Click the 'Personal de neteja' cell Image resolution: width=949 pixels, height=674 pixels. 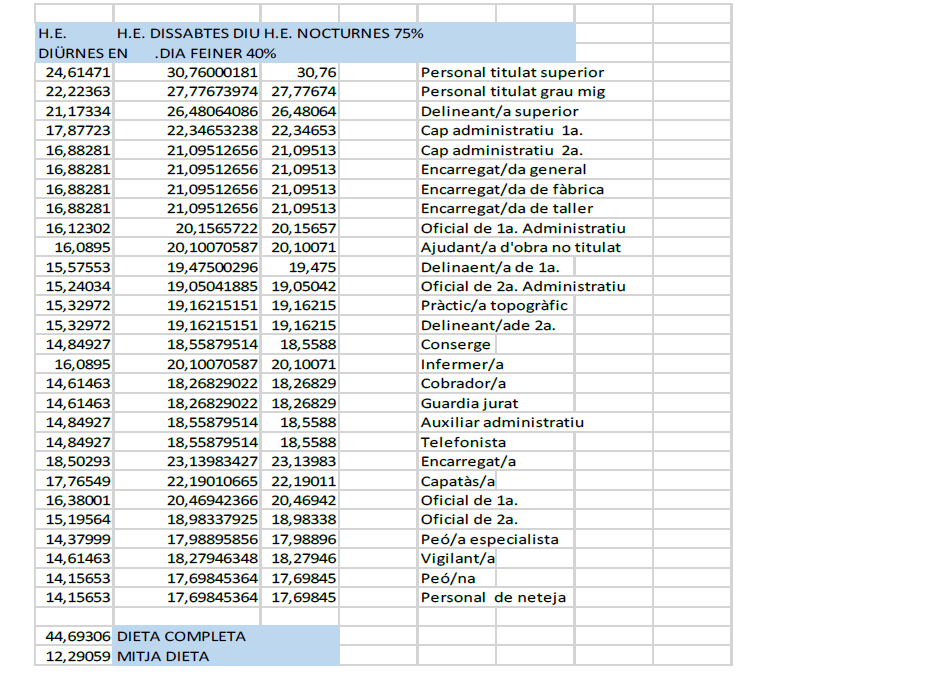[x=493, y=598]
